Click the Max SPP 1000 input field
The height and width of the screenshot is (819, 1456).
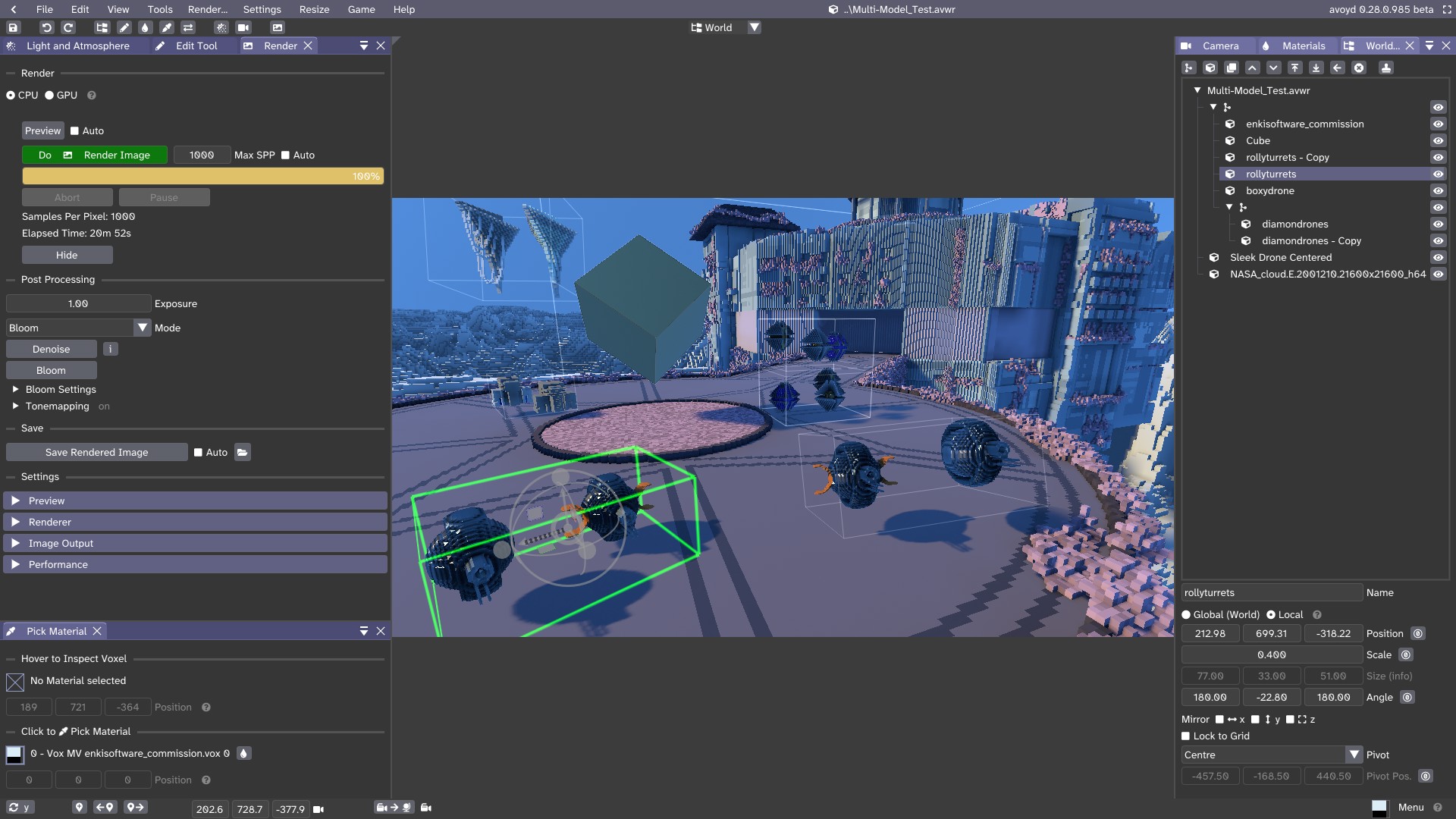click(x=202, y=155)
